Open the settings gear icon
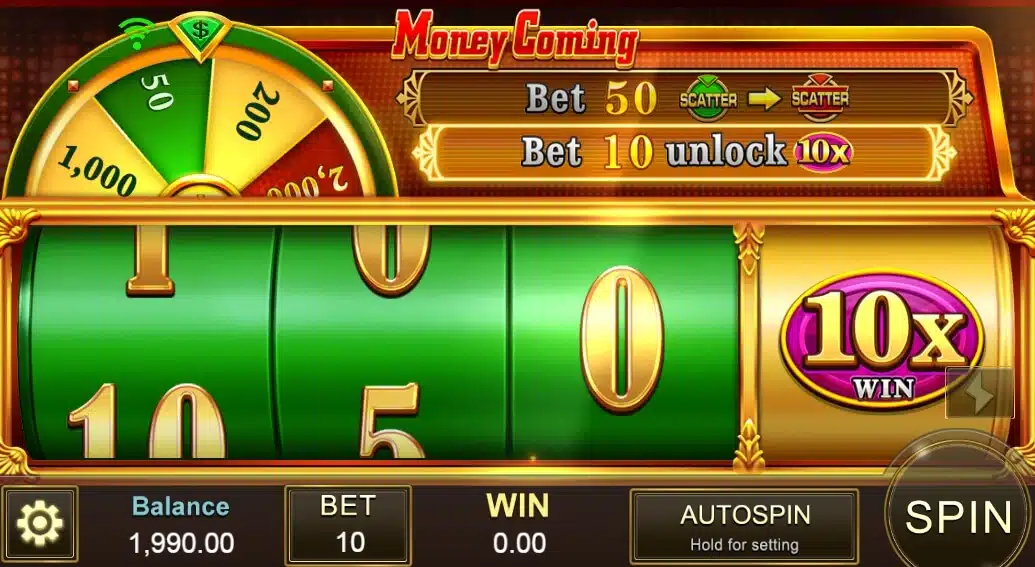This screenshot has width=1035, height=567. [40, 524]
